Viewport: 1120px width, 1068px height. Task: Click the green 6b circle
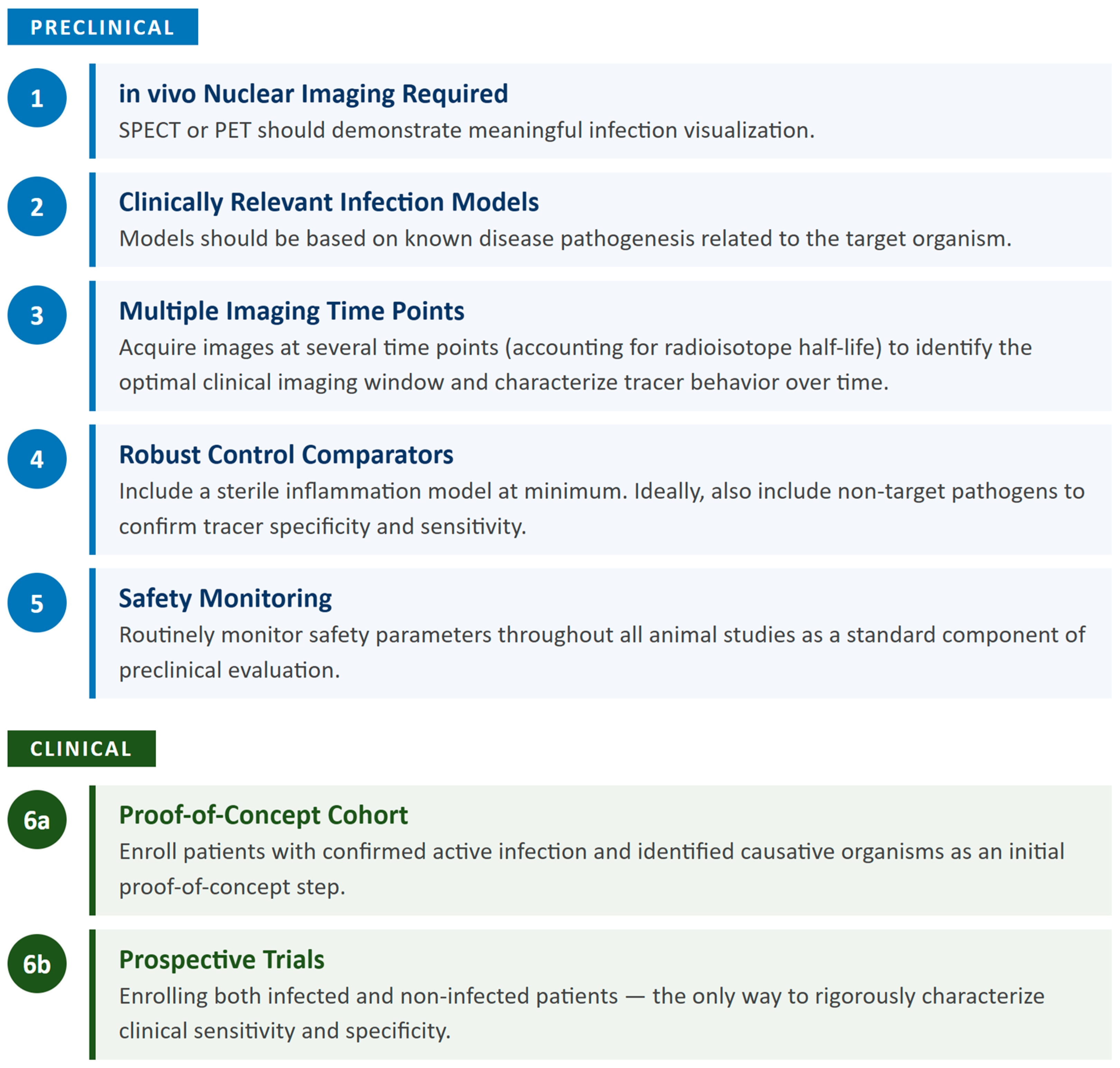[37, 964]
